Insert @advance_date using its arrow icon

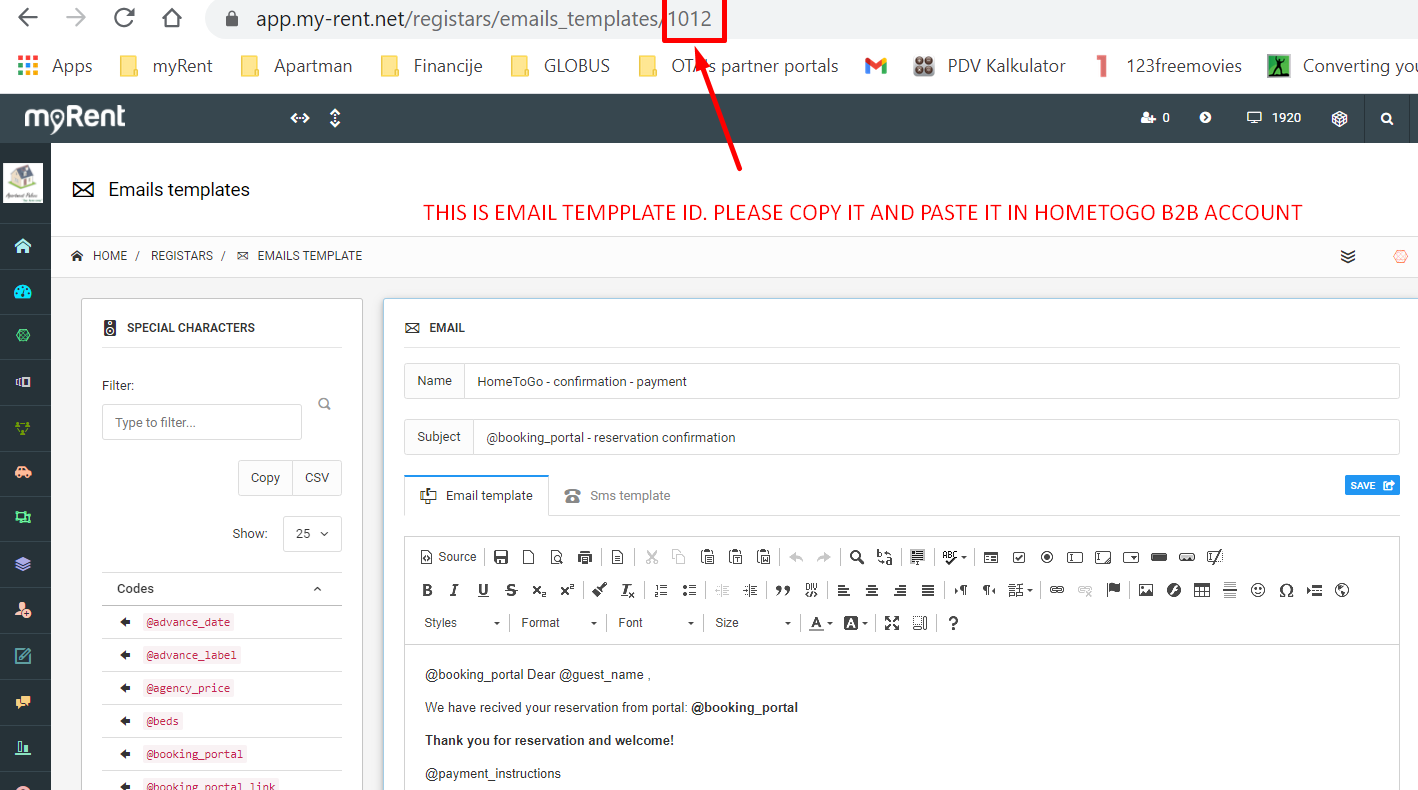[126, 622]
